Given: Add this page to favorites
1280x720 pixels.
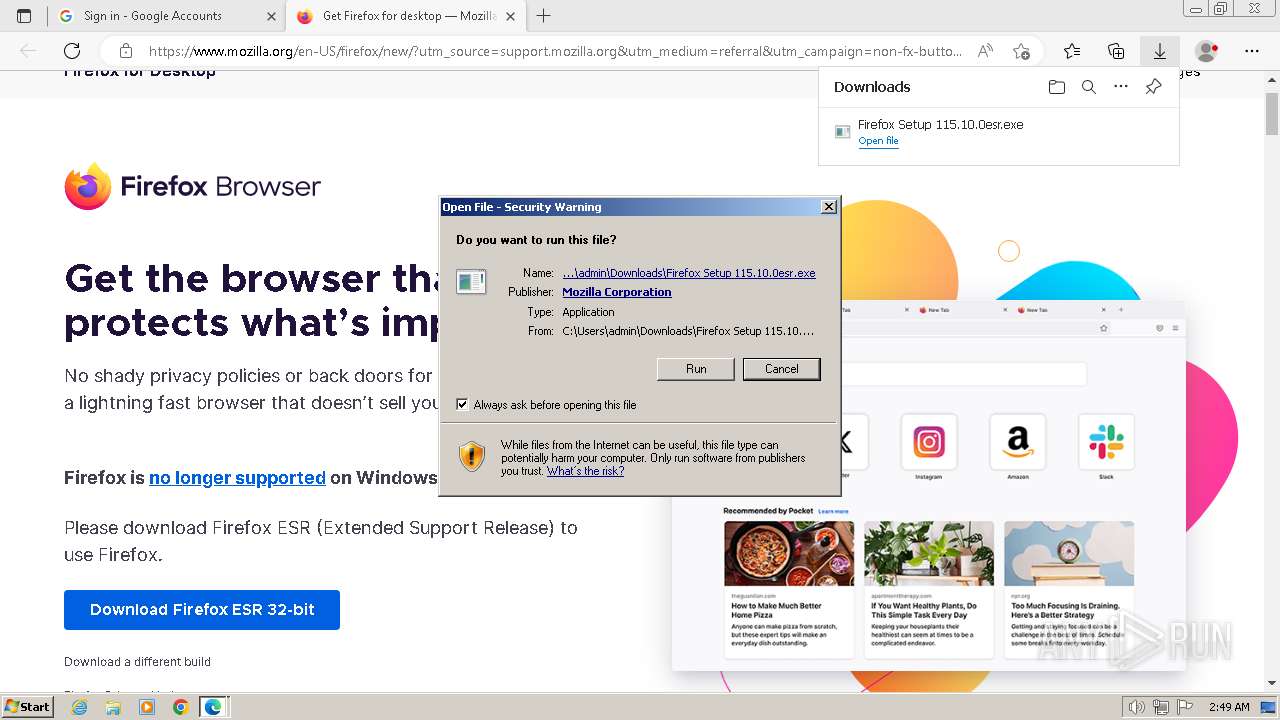Looking at the screenshot, I should click(x=1021, y=51).
